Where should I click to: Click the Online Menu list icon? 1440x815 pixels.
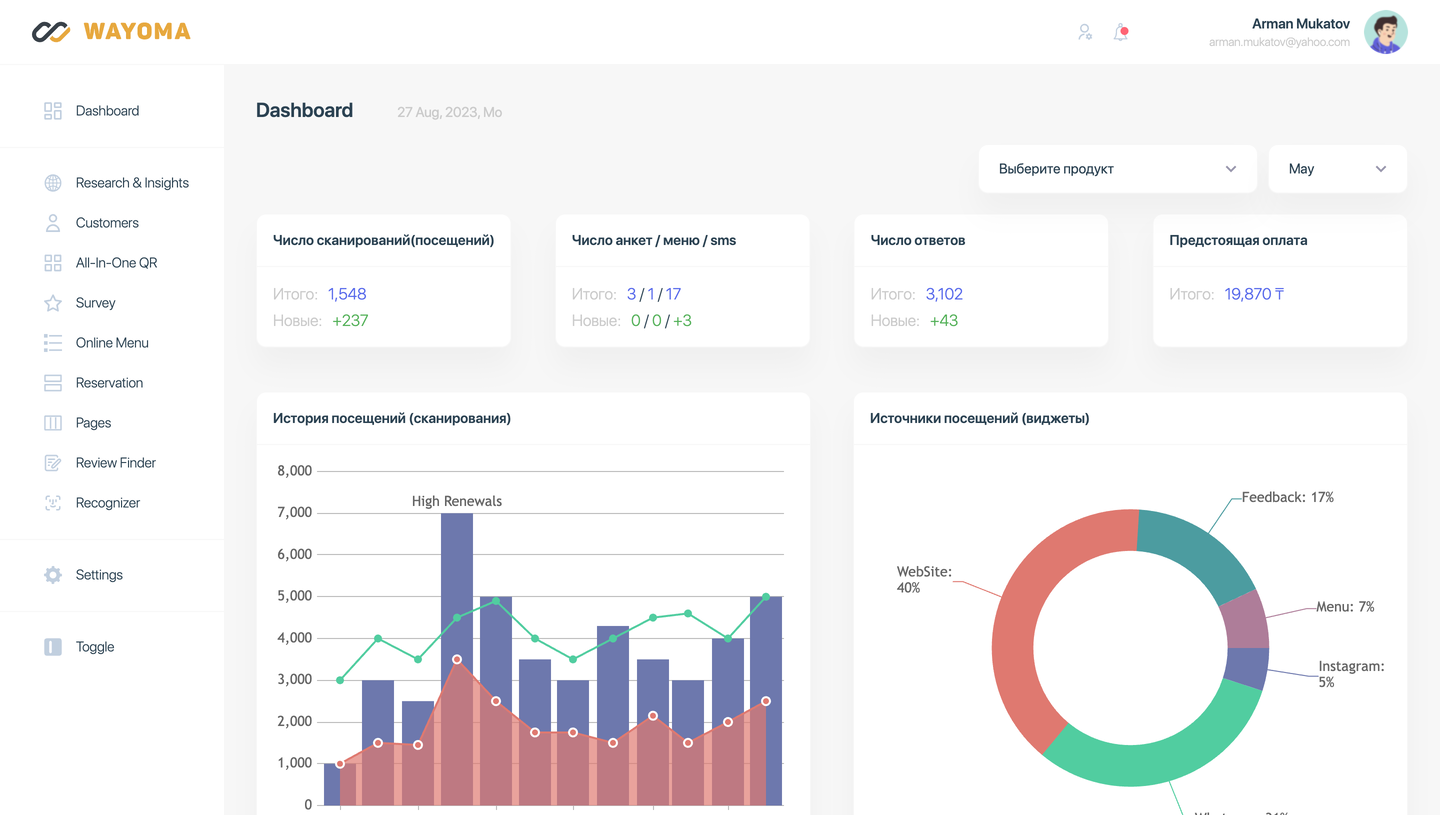[53, 343]
